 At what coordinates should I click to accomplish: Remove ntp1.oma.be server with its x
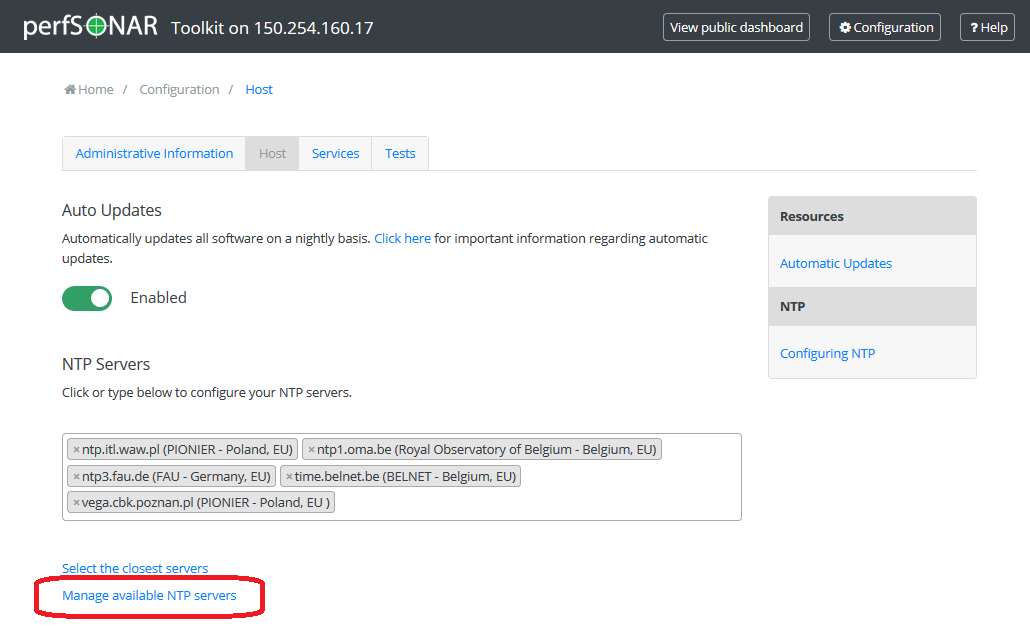(311, 450)
